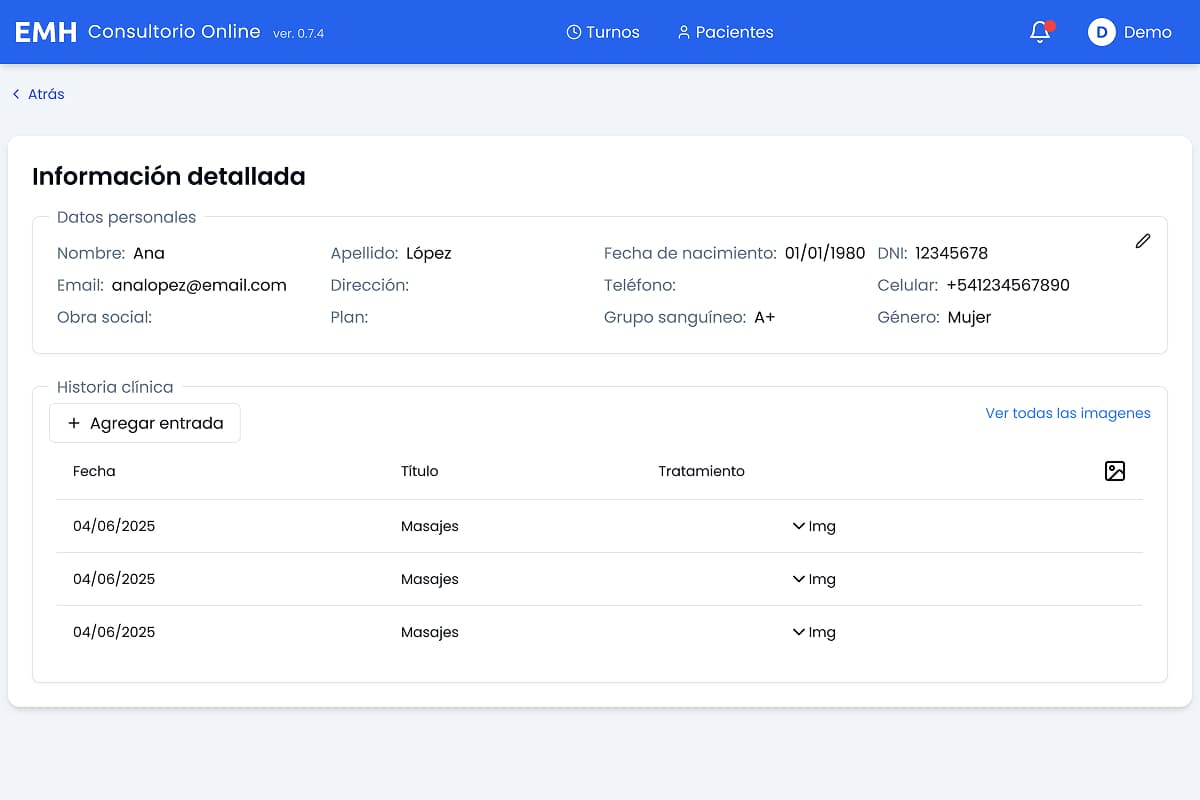
Task: Open the Turnos menu item
Action: pos(612,32)
